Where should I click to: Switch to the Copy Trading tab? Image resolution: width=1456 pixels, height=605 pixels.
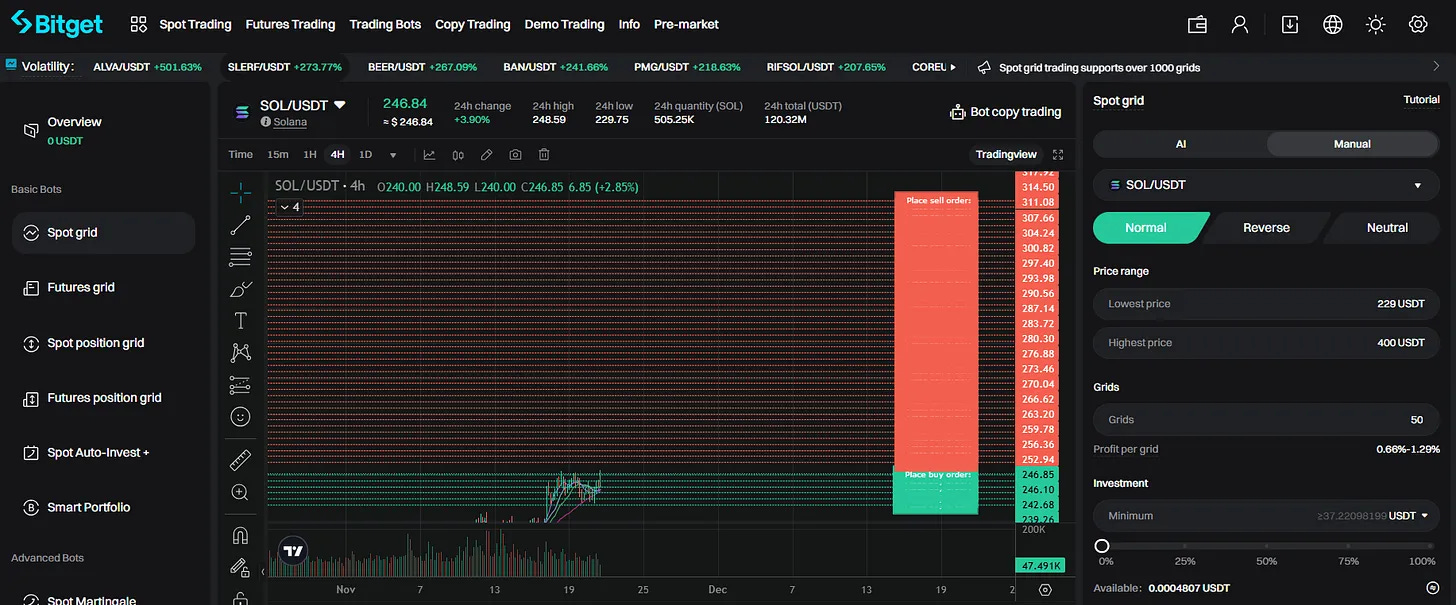(x=472, y=24)
